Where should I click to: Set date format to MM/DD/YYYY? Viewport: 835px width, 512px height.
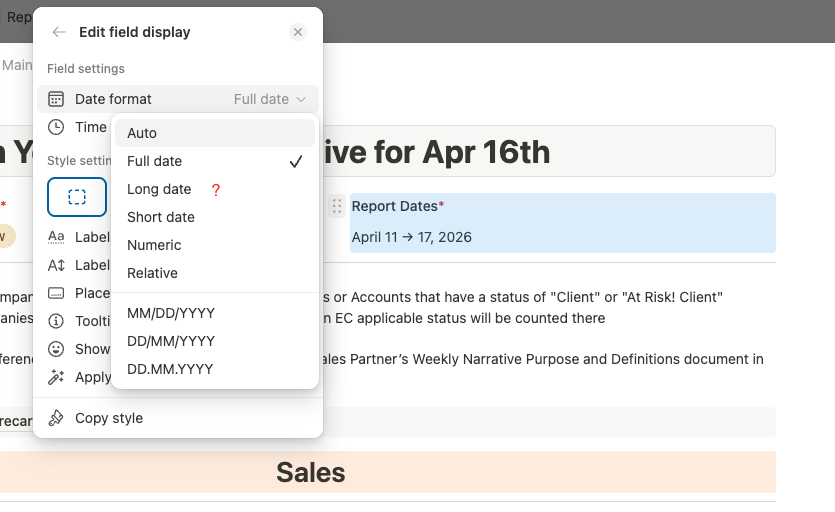click(x=171, y=313)
